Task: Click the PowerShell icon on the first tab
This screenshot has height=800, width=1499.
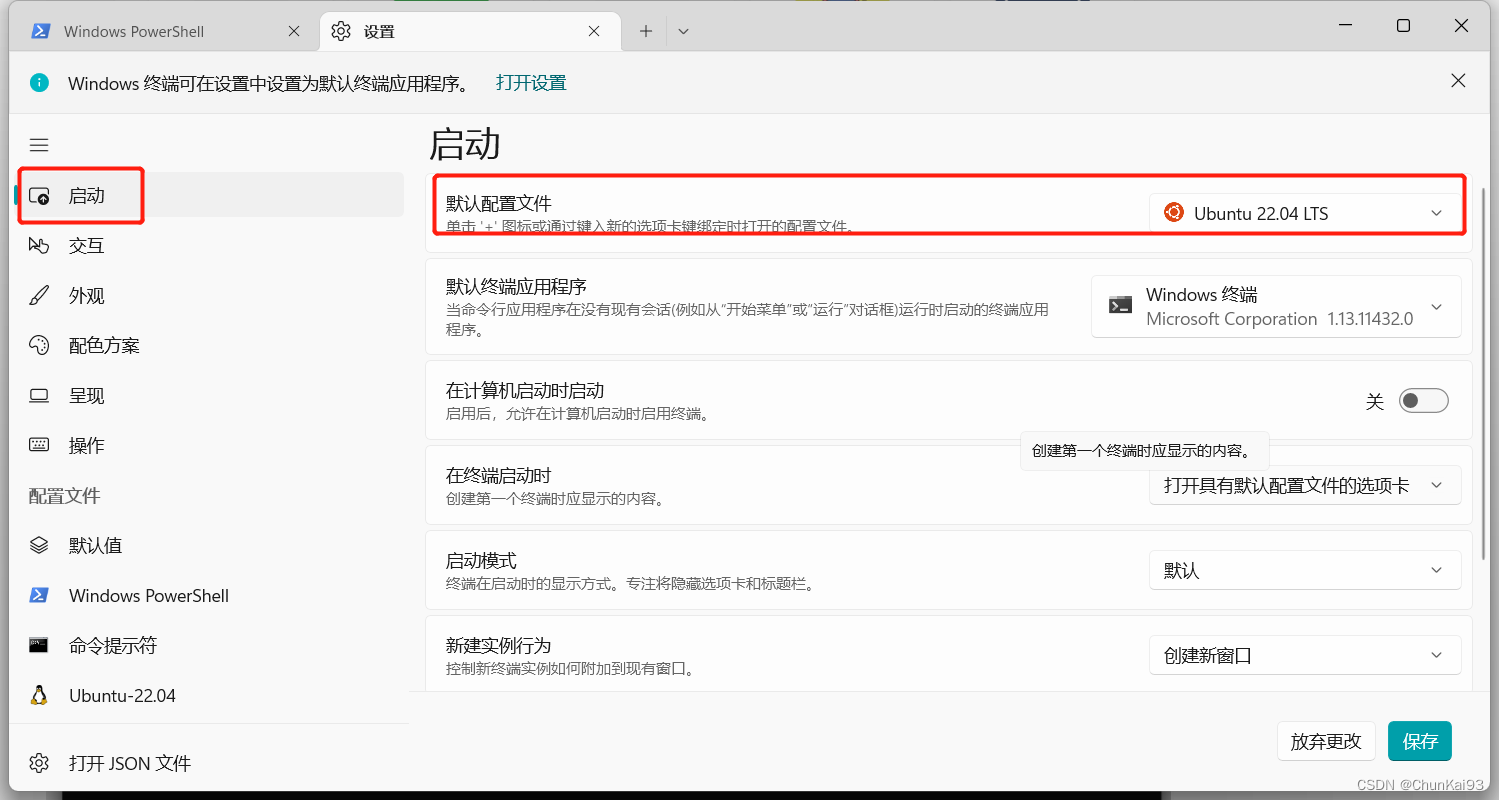Action: pos(41,31)
